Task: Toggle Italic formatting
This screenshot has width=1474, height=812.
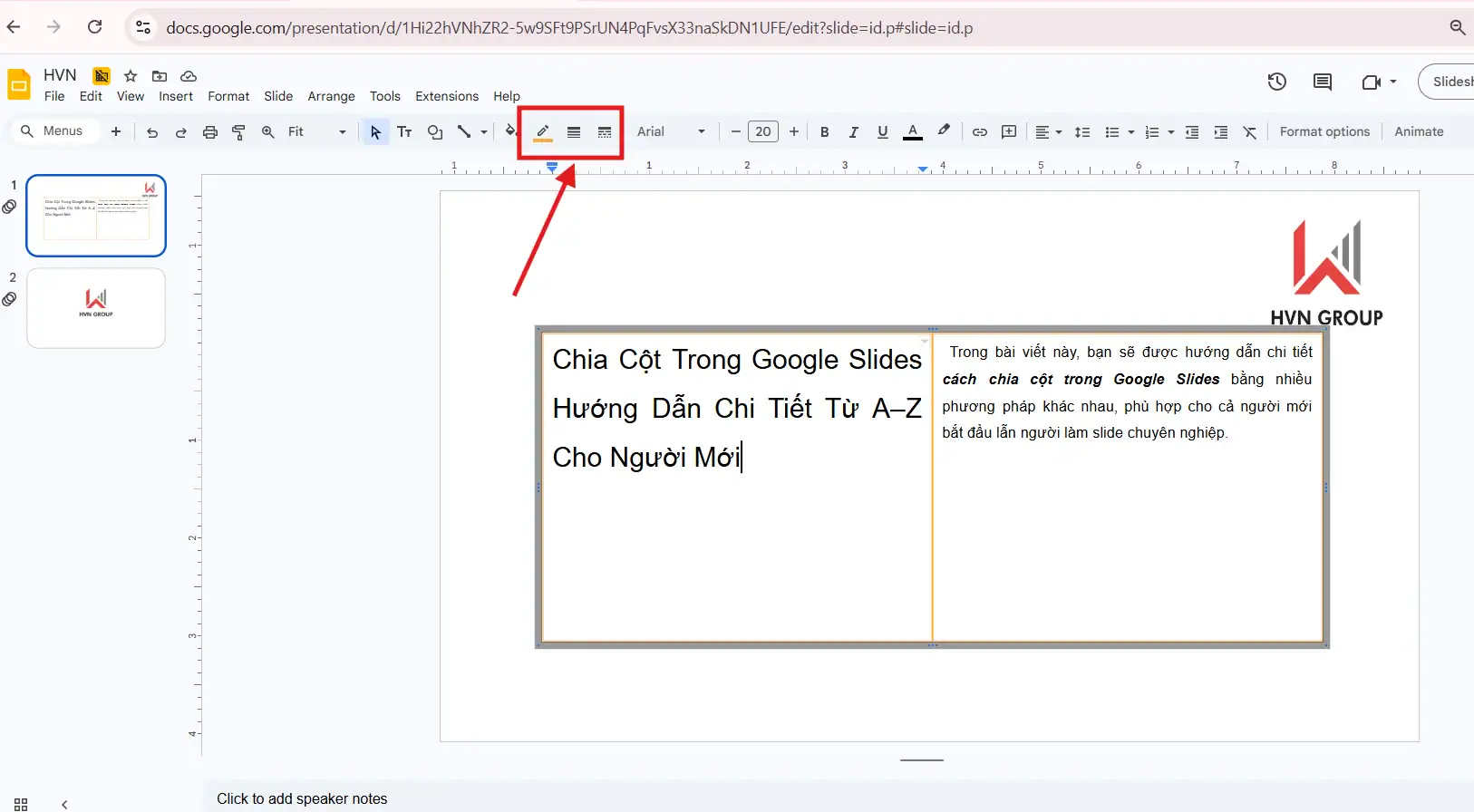Action: click(854, 132)
